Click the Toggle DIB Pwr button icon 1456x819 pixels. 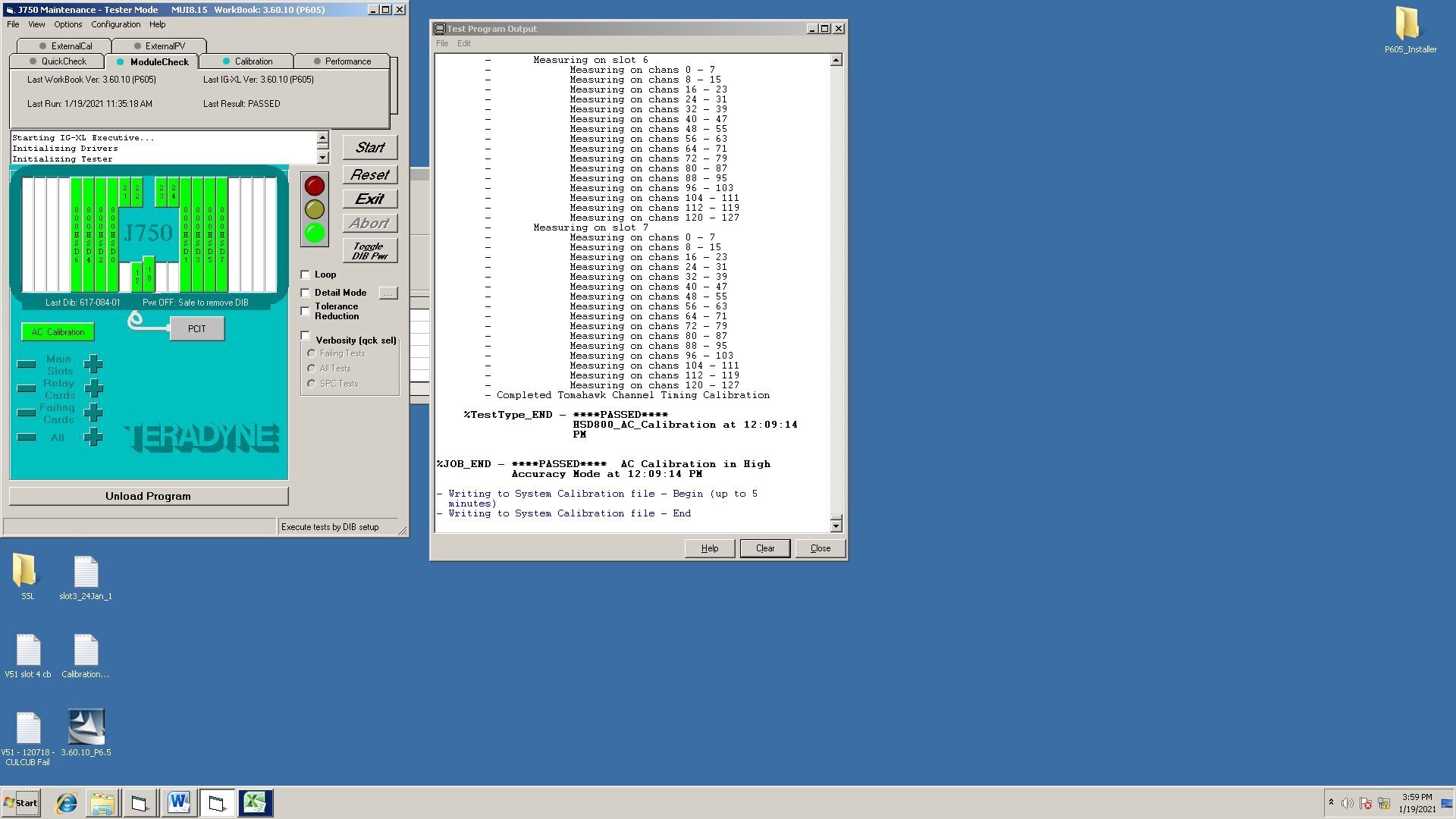click(368, 251)
